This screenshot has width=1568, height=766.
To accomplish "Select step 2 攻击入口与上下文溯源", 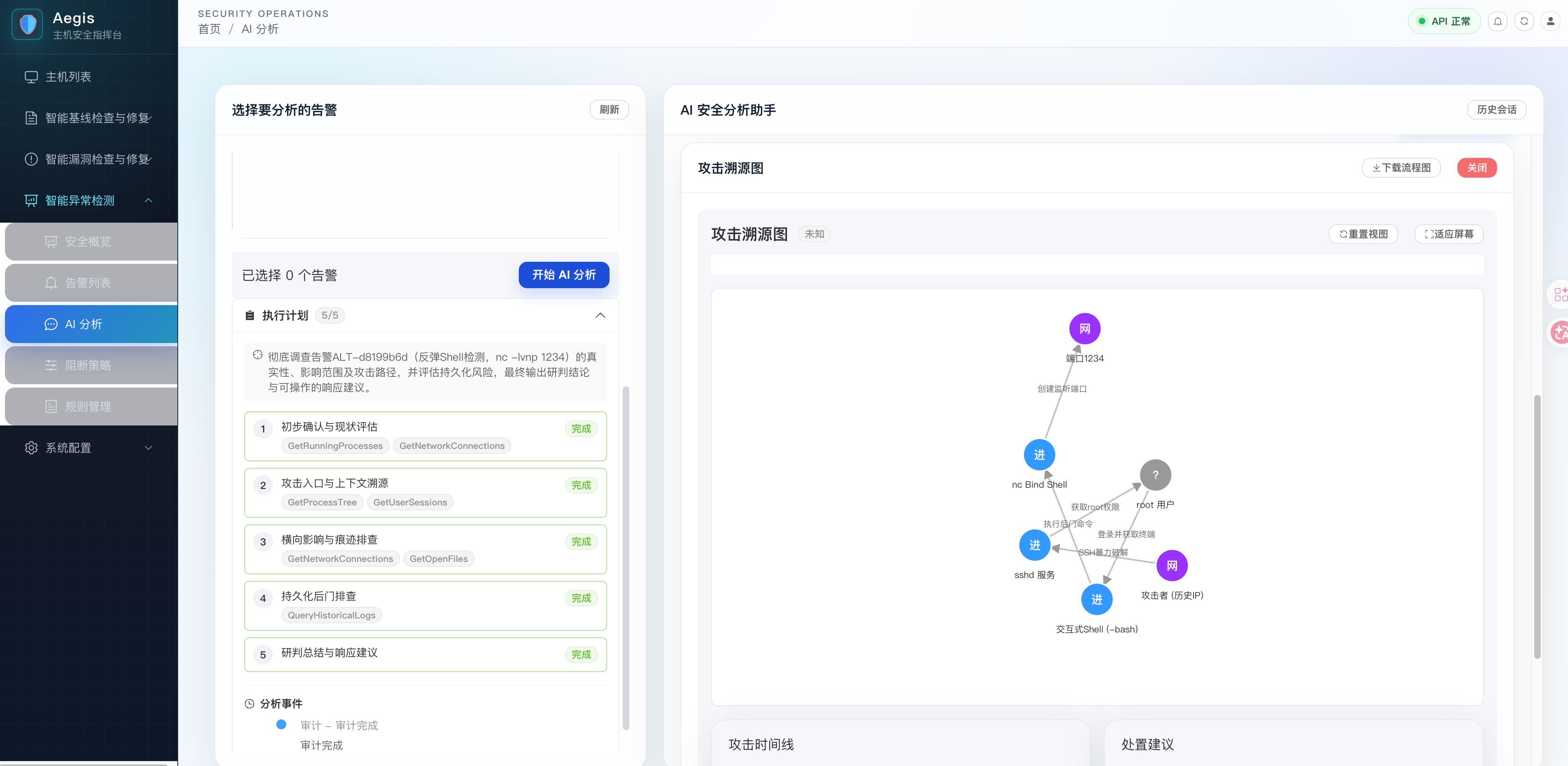I will coord(426,493).
